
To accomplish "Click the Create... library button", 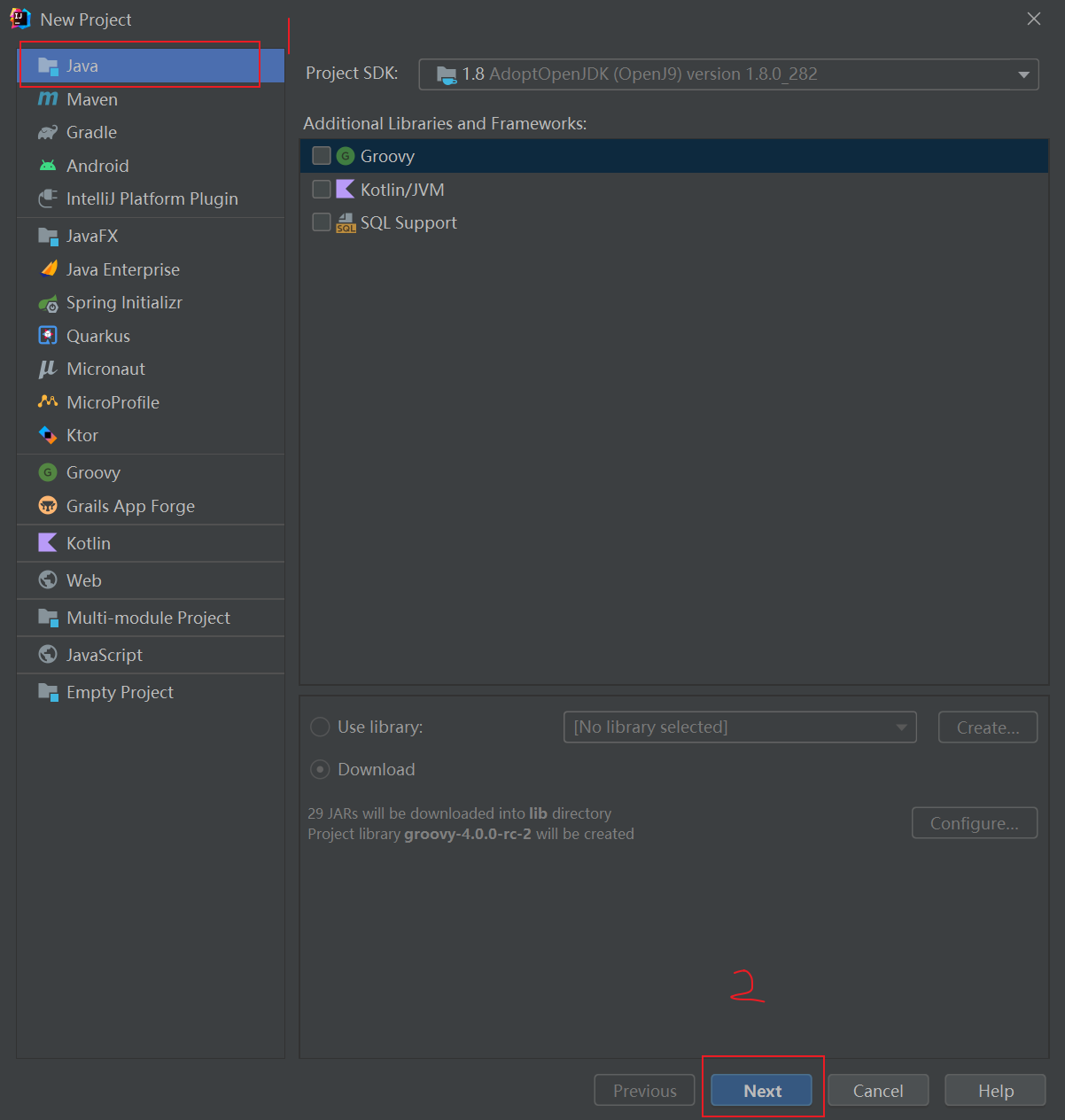I will tap(988, 727).
